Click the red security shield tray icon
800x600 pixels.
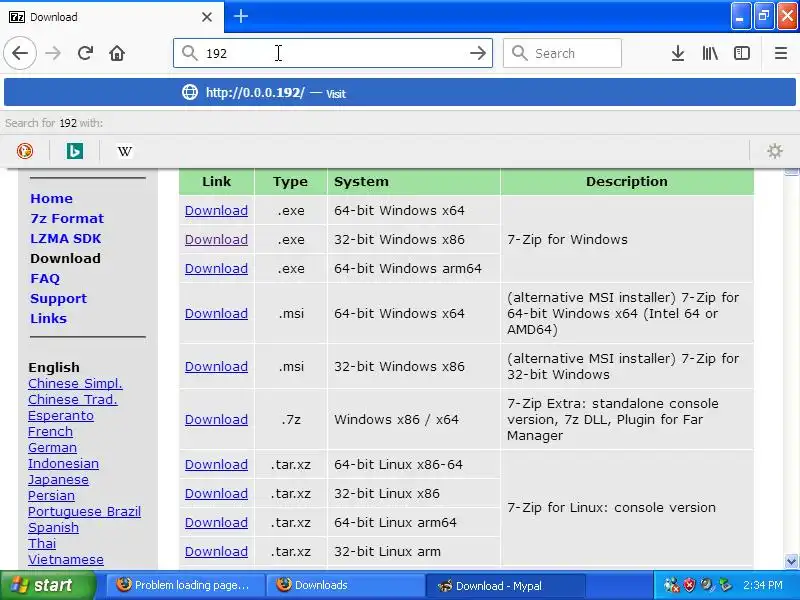[690, 585]
